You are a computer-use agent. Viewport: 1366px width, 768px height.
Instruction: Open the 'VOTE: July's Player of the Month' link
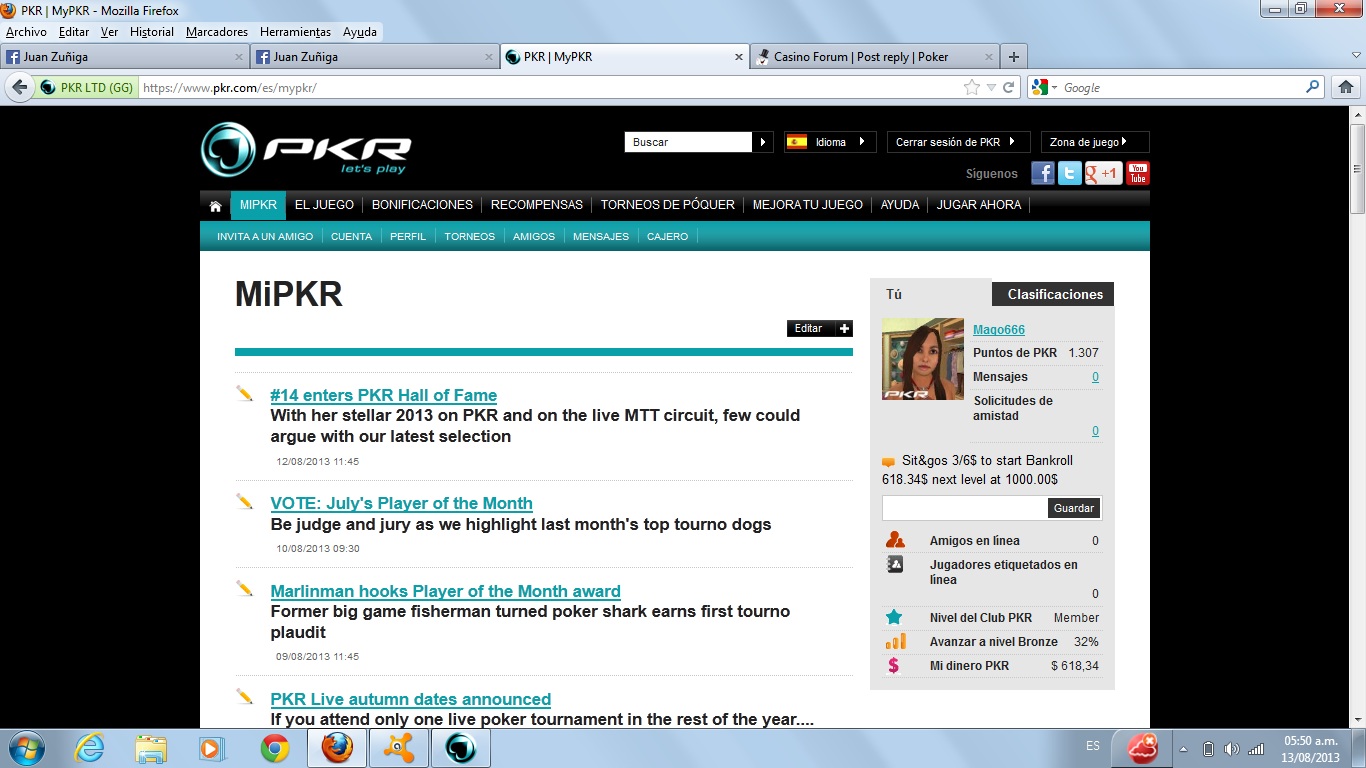pyautogui.click(x=401, y=503)
